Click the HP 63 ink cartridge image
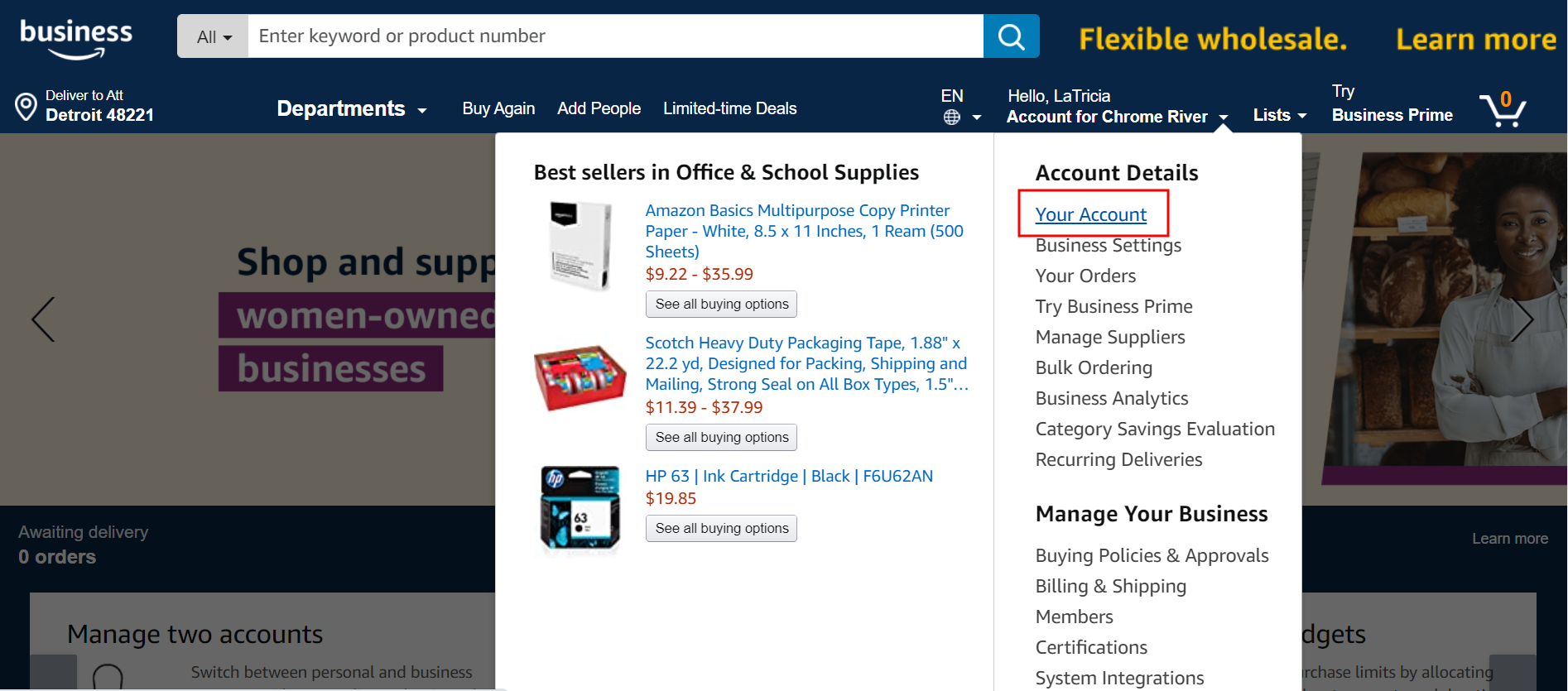The height and width of the screenshot is (691, 1568). [580, 509]
